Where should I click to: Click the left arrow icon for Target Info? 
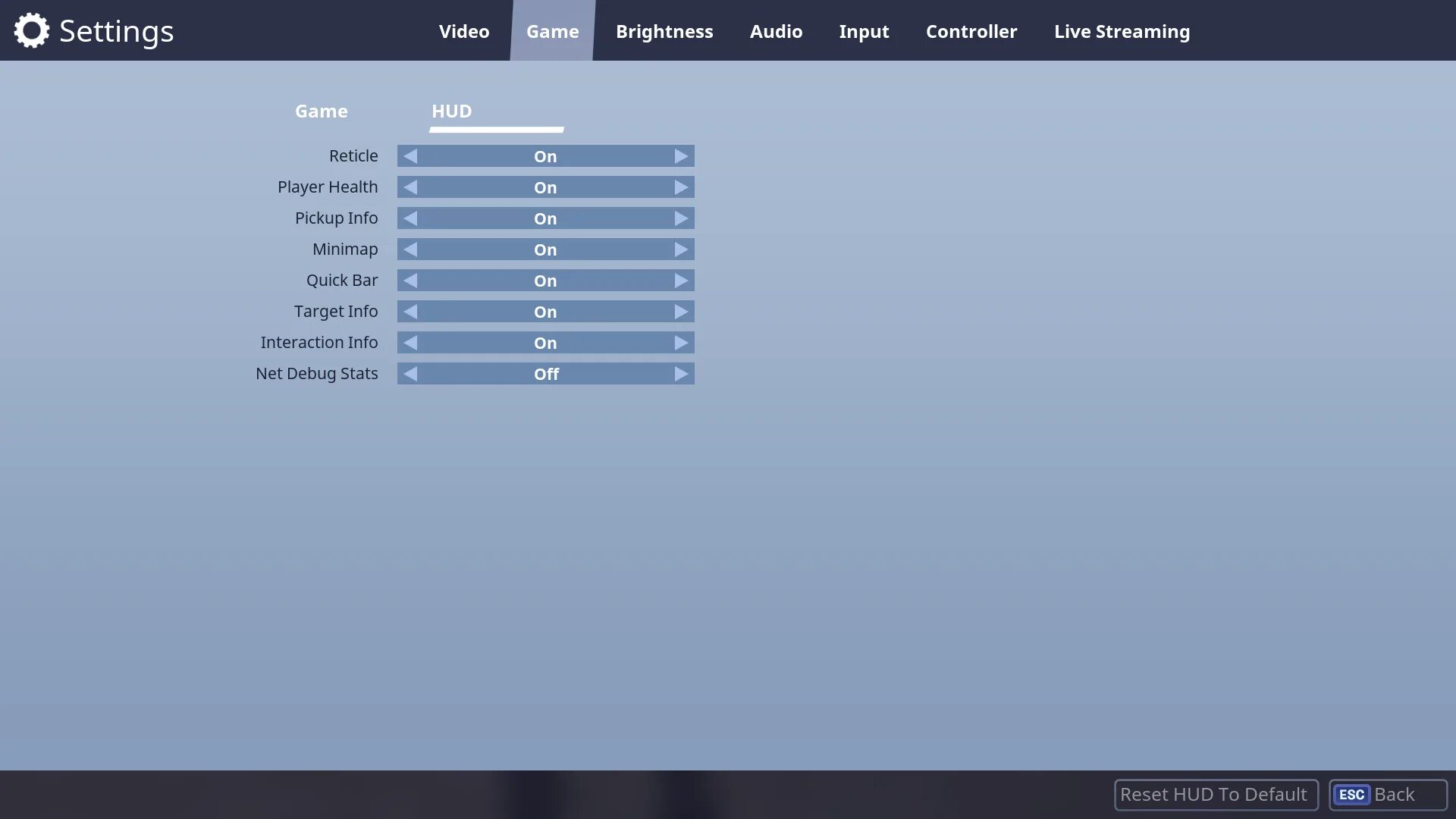pos(410,311)
